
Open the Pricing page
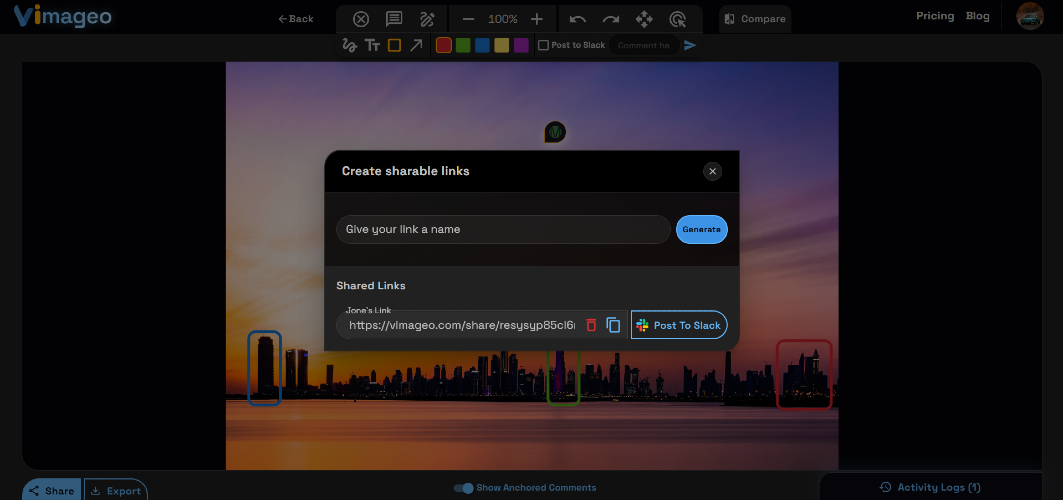935,16
